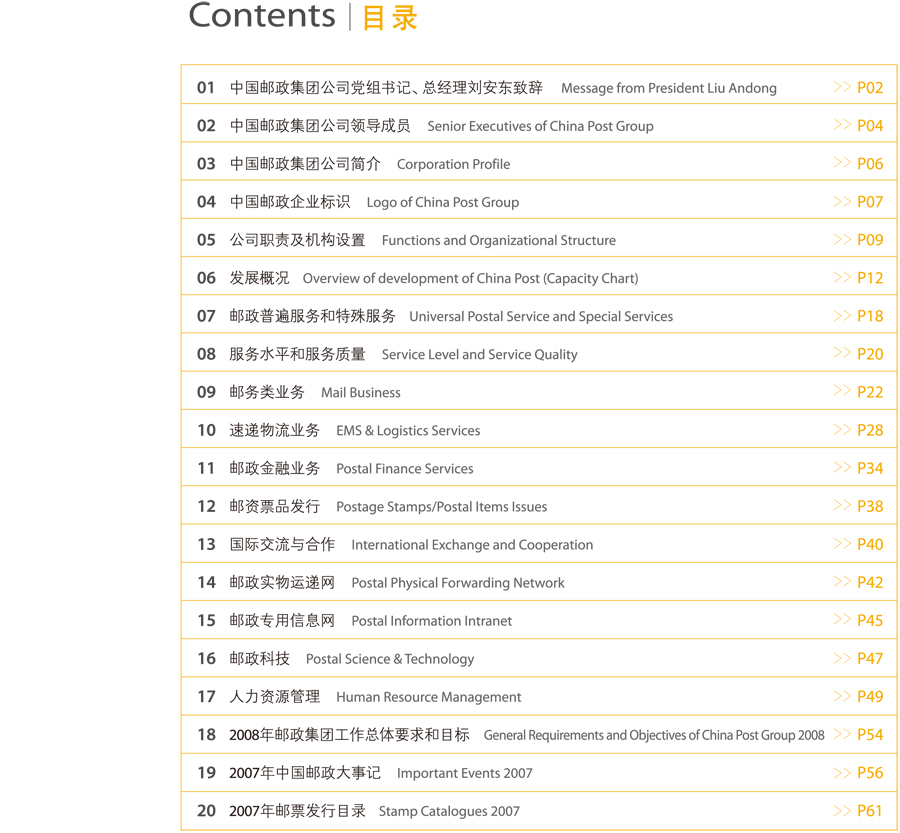
Task: Select 'General Requirements and Objectives of China Post Group 2008'
Action: point(654,735)
